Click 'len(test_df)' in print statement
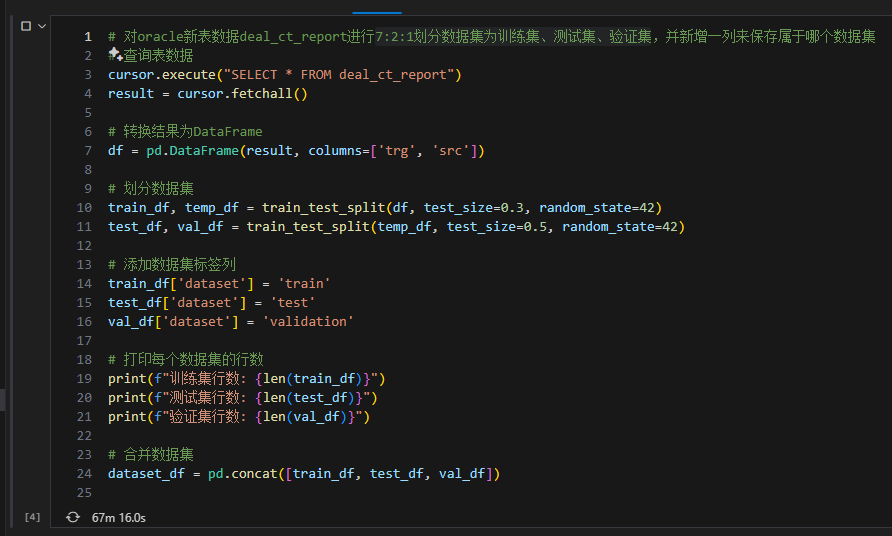 tap(308, 398)
